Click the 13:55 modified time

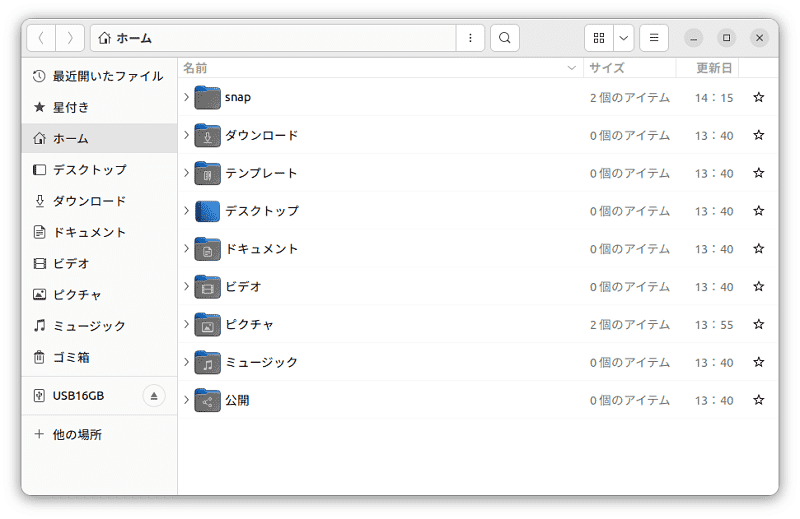point(714,325)
